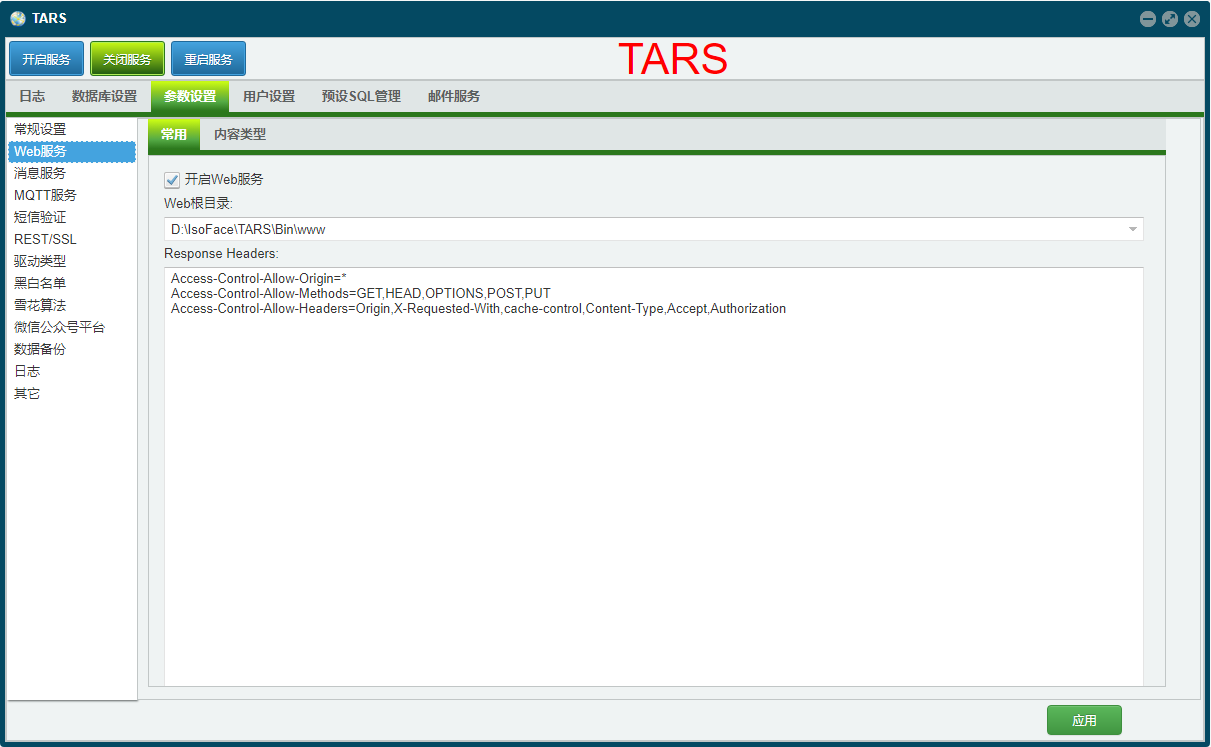The height and width of the screenshot is (747, 1211).
Task: Close the TARS window
Action: point(1191,18)
